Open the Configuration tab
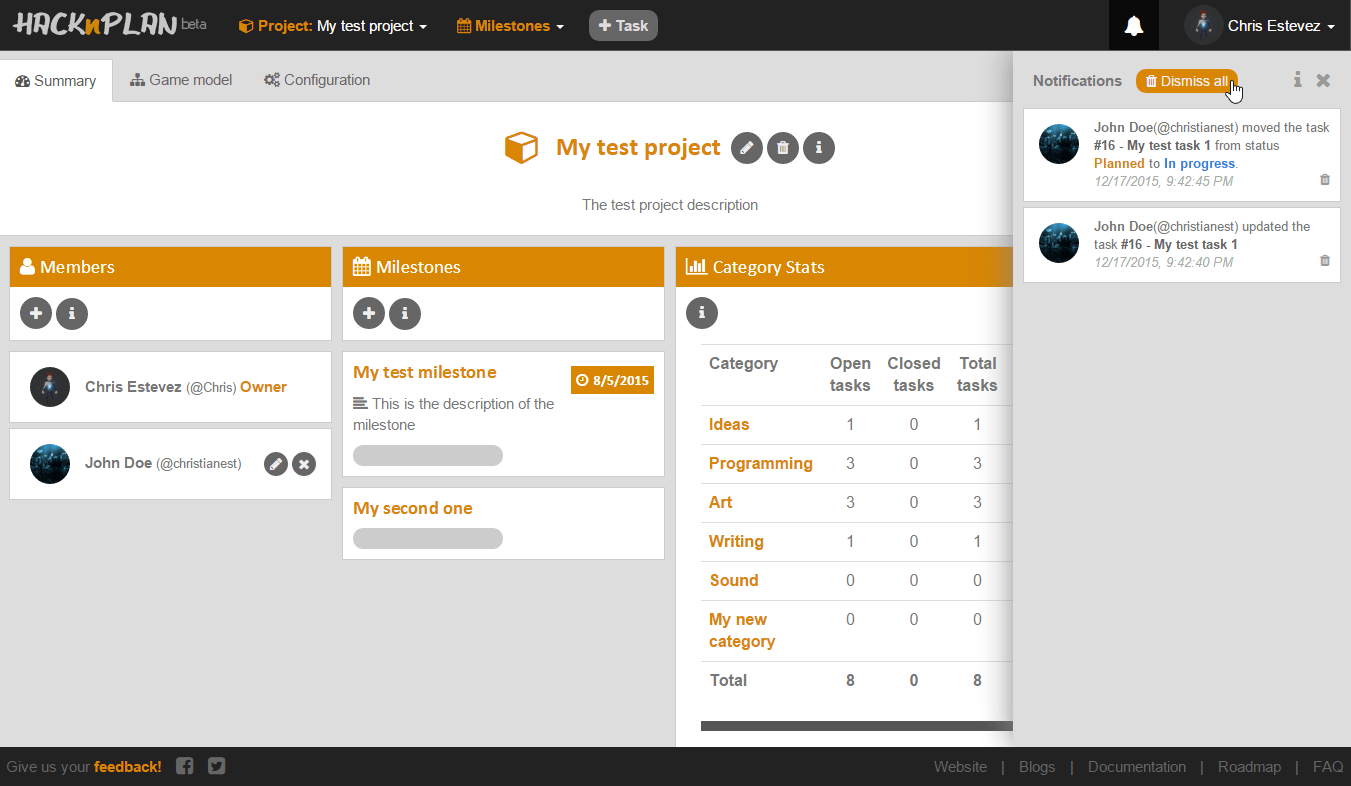 point(317,80)
